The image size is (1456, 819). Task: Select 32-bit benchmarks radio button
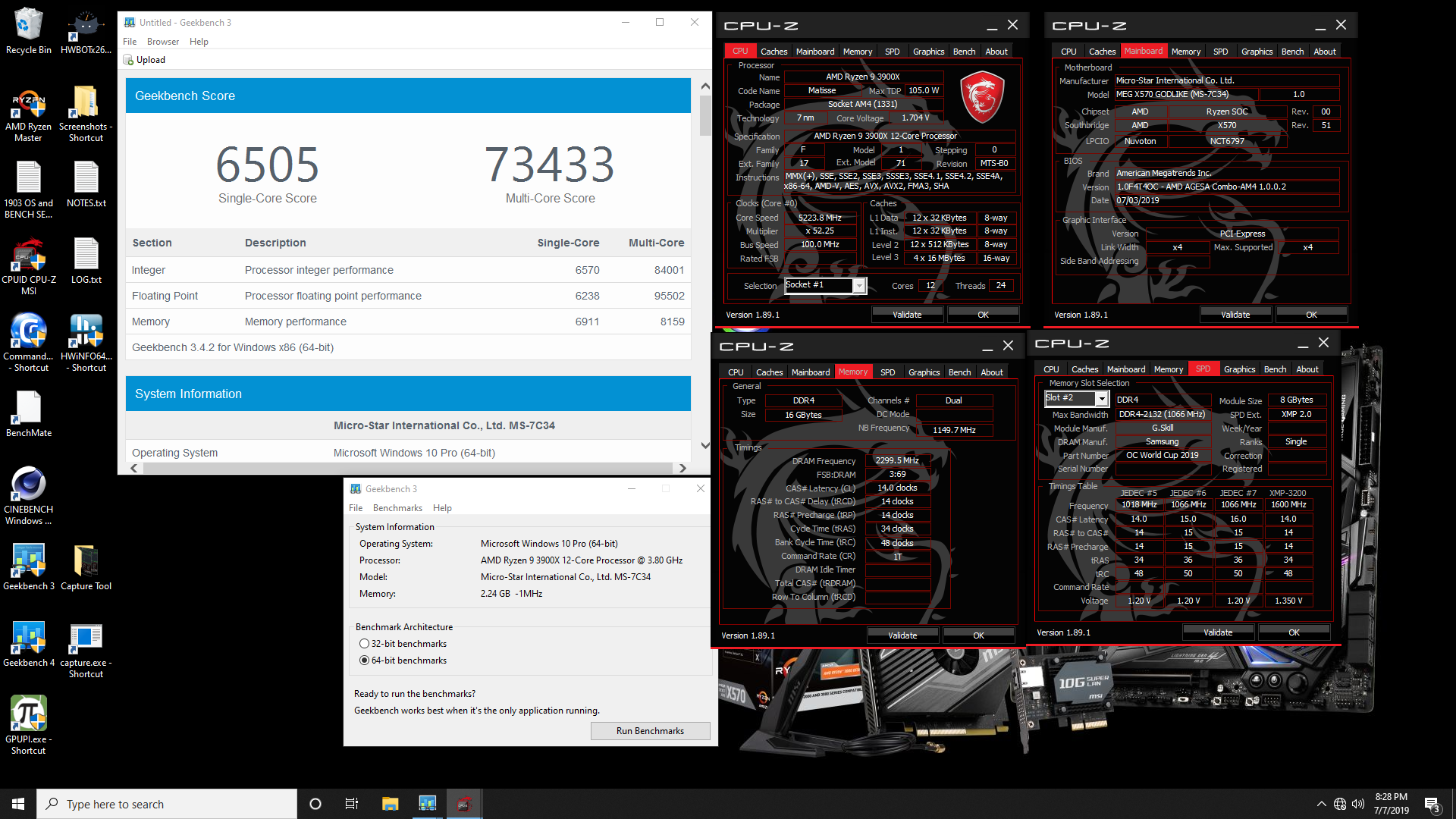tap(364, 644)
